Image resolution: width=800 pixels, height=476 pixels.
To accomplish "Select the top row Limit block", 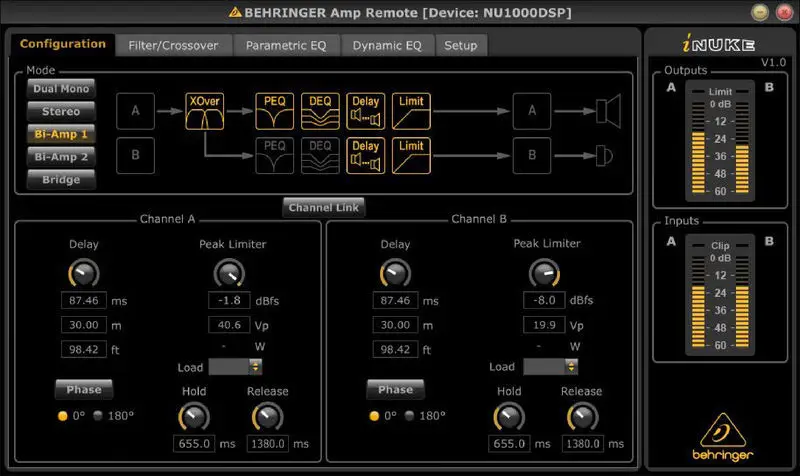I will (x=412, y=113).
